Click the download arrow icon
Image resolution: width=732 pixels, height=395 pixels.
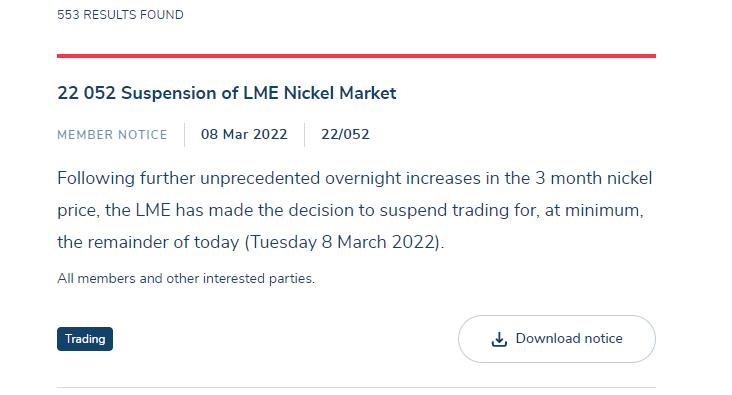[x=499, y=339]
